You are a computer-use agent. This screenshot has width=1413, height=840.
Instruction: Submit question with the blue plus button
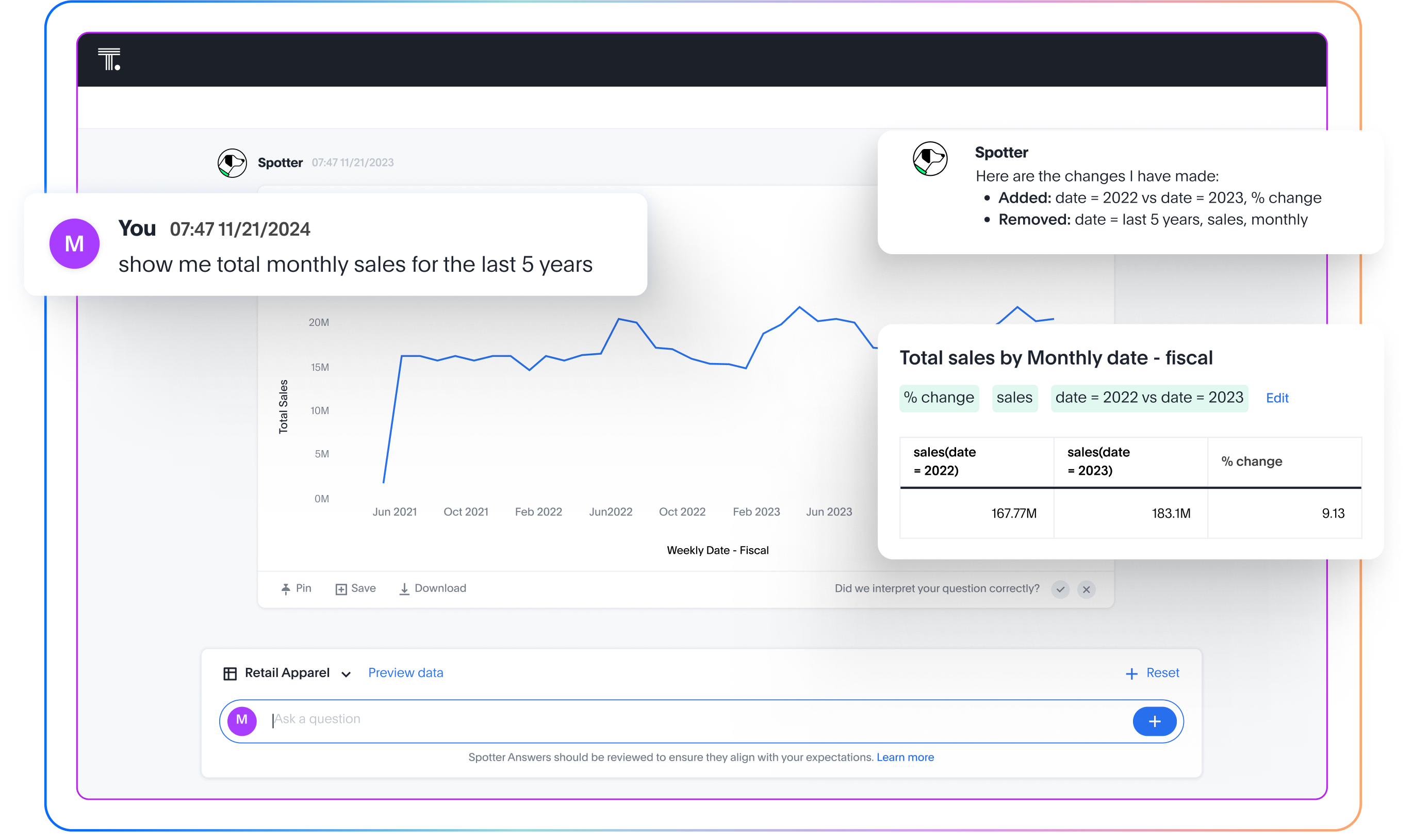coord(1155,720)
